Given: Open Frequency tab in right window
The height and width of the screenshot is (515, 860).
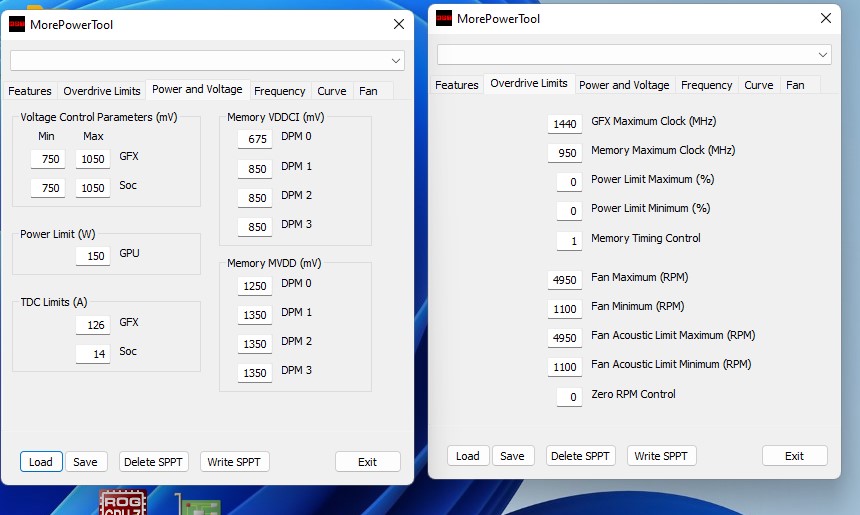Looking at the screenshot, I should pos(706,85).
